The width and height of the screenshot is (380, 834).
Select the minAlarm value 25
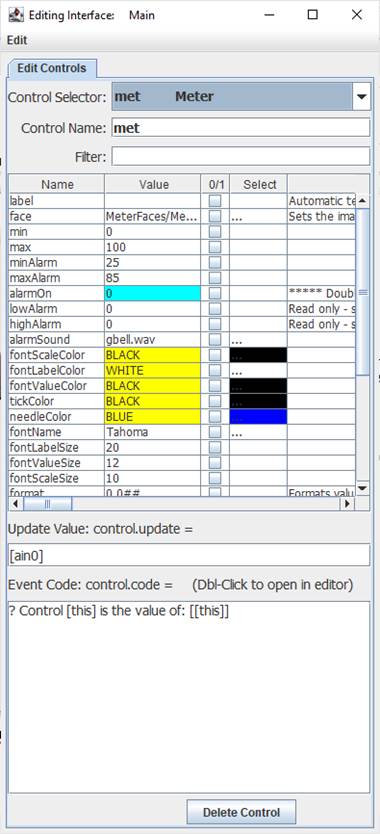153,263
